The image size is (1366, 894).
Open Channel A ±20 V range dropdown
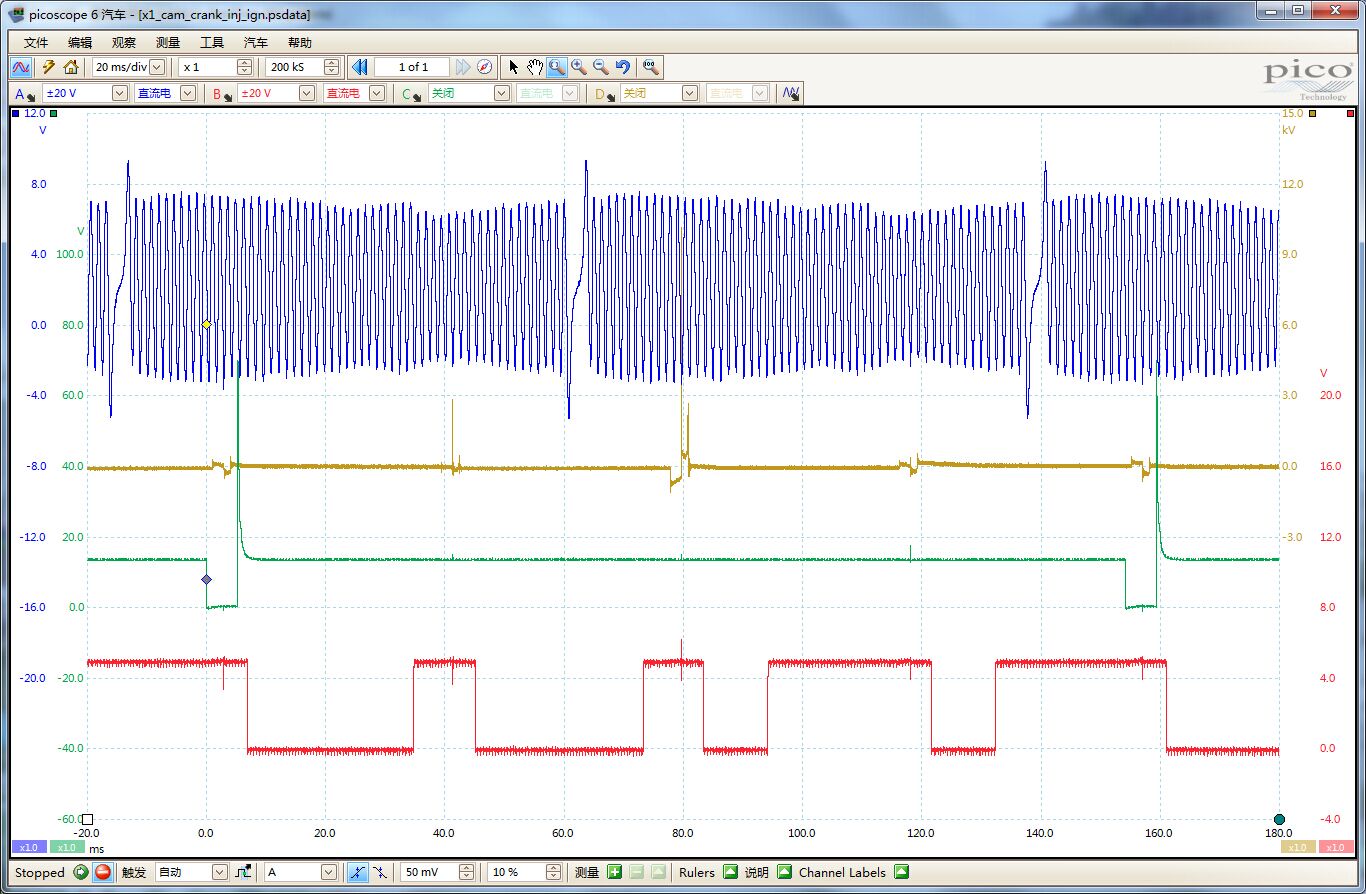tap(119, 93)
